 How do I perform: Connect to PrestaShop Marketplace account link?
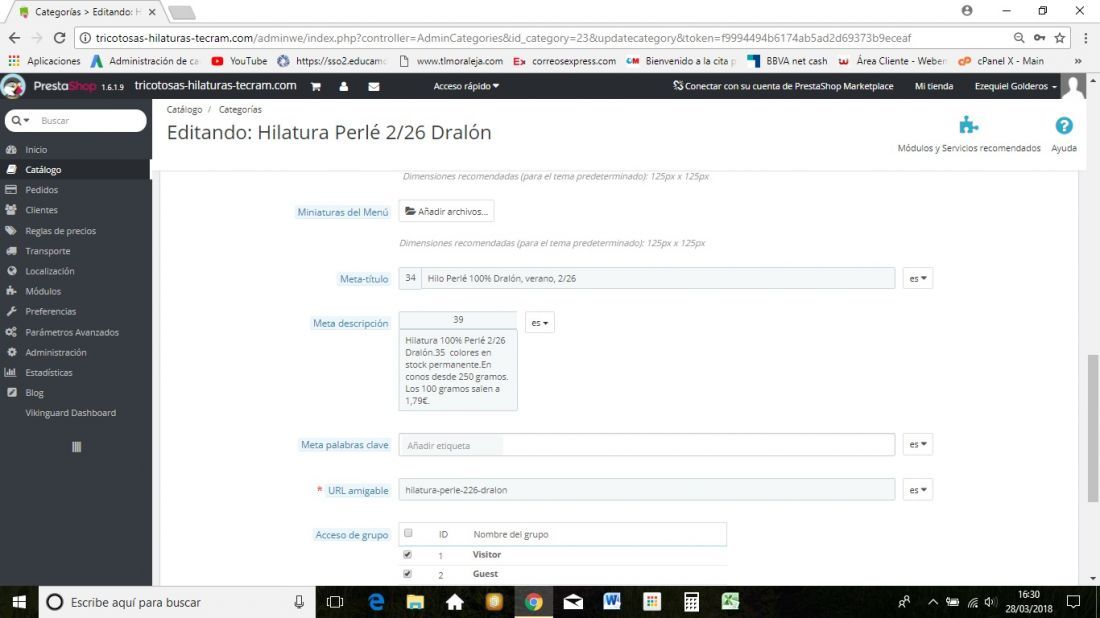[x=783, y=86]
